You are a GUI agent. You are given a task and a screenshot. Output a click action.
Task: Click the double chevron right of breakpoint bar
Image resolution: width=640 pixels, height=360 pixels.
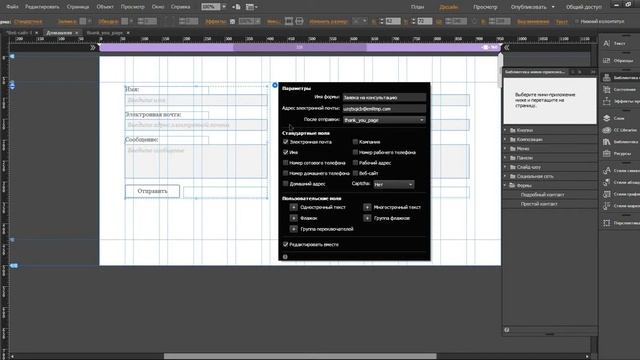(x=507, y=48)
